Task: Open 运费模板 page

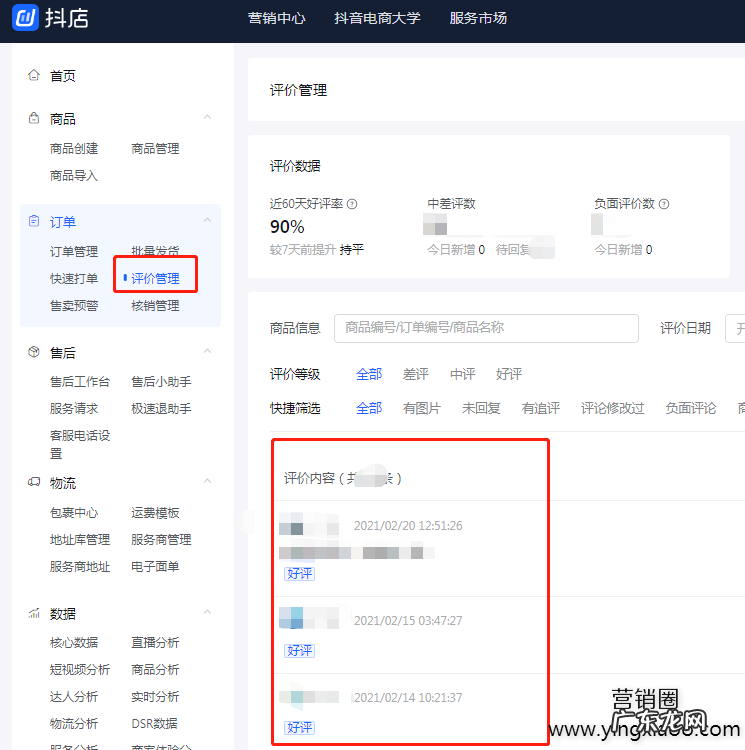Action: point(155,513)
